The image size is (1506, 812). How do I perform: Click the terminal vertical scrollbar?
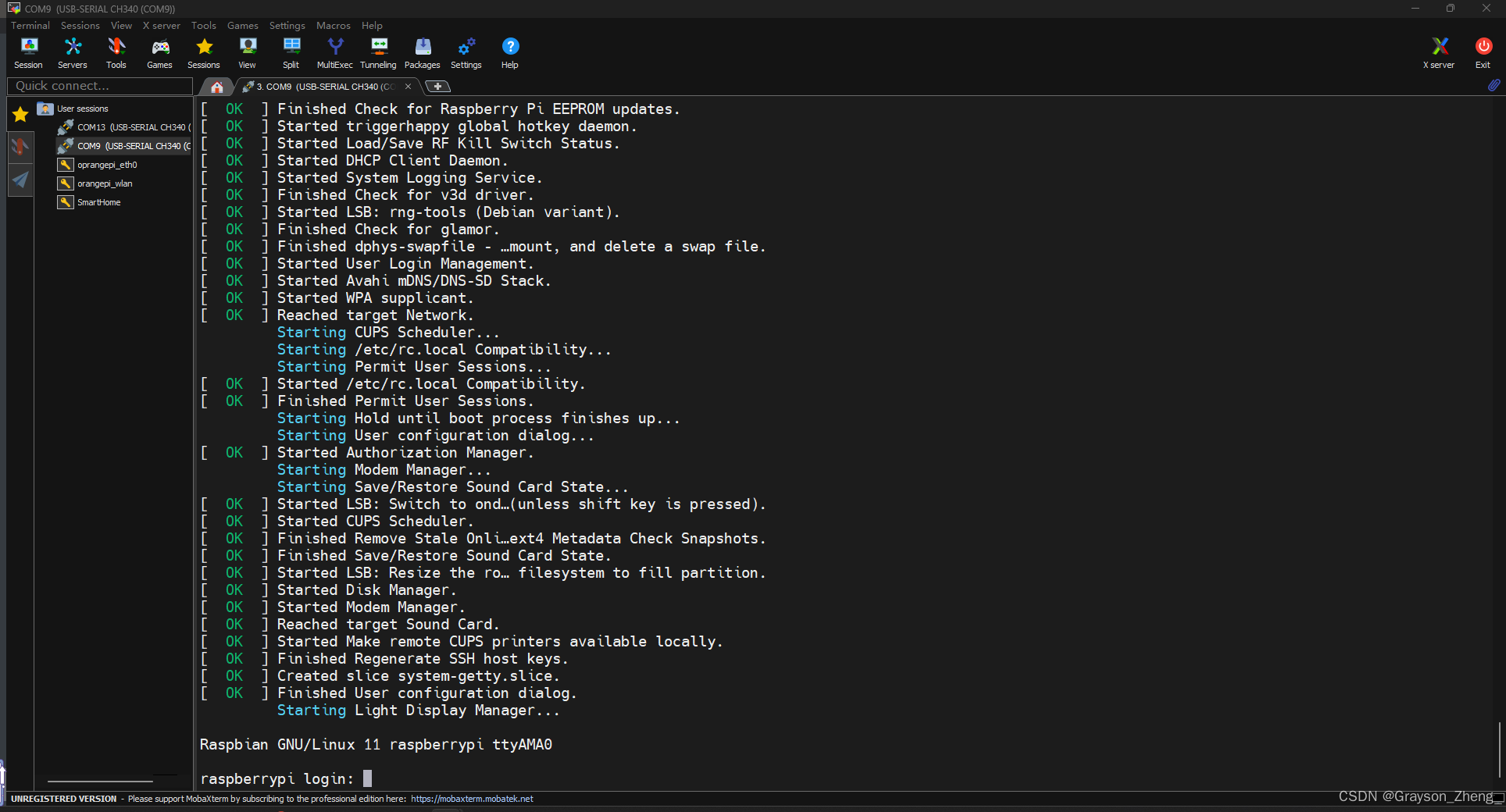1500,750
